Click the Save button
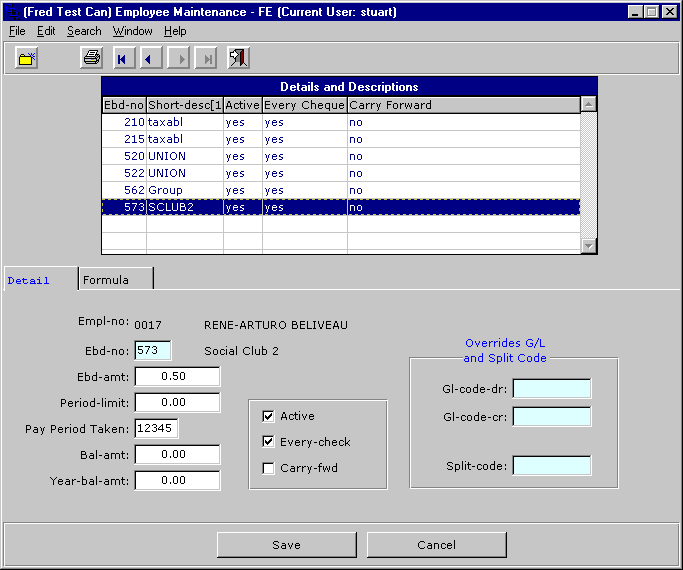 point(286,545)
